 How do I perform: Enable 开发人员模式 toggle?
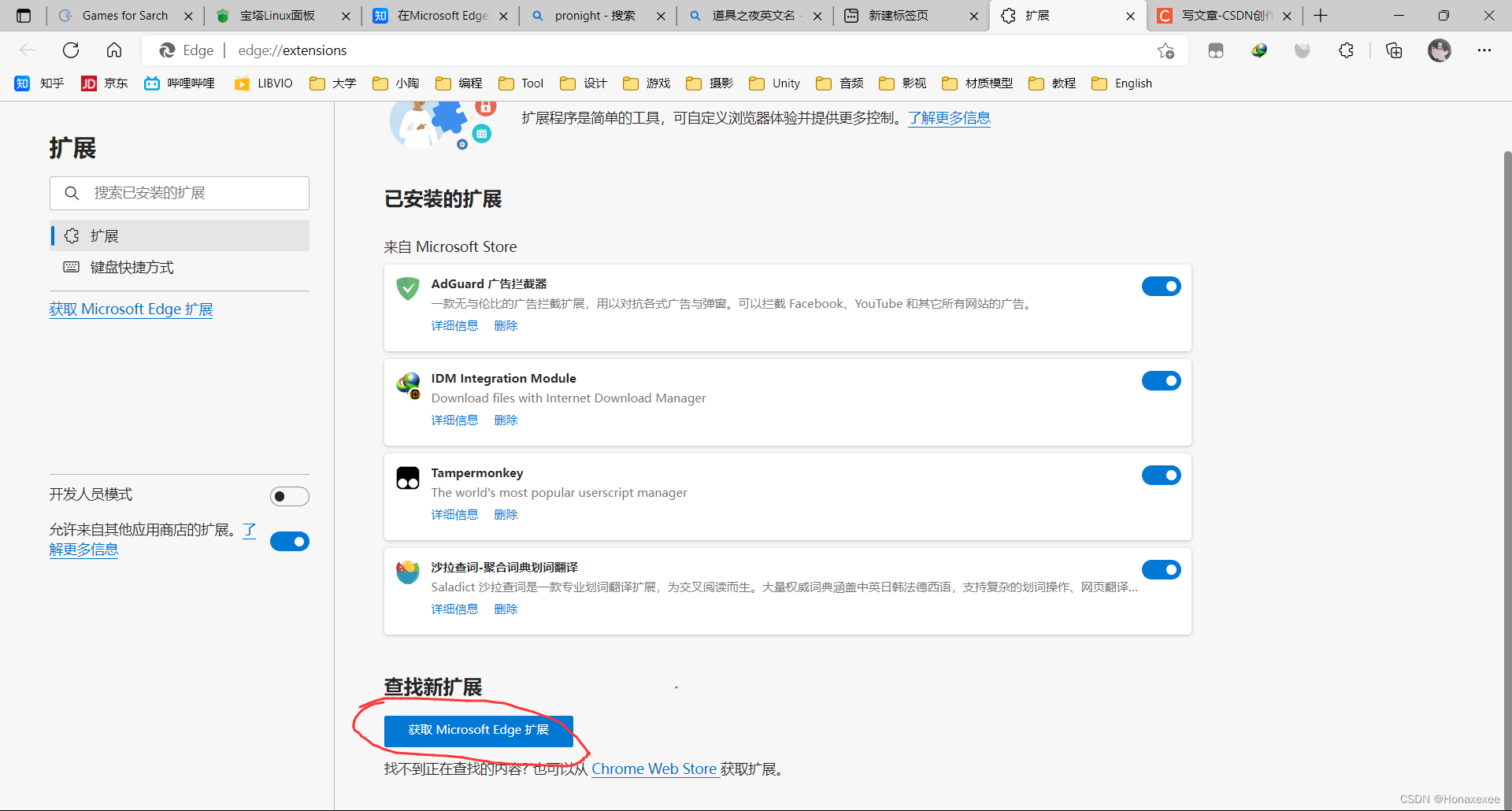point(290,496)
